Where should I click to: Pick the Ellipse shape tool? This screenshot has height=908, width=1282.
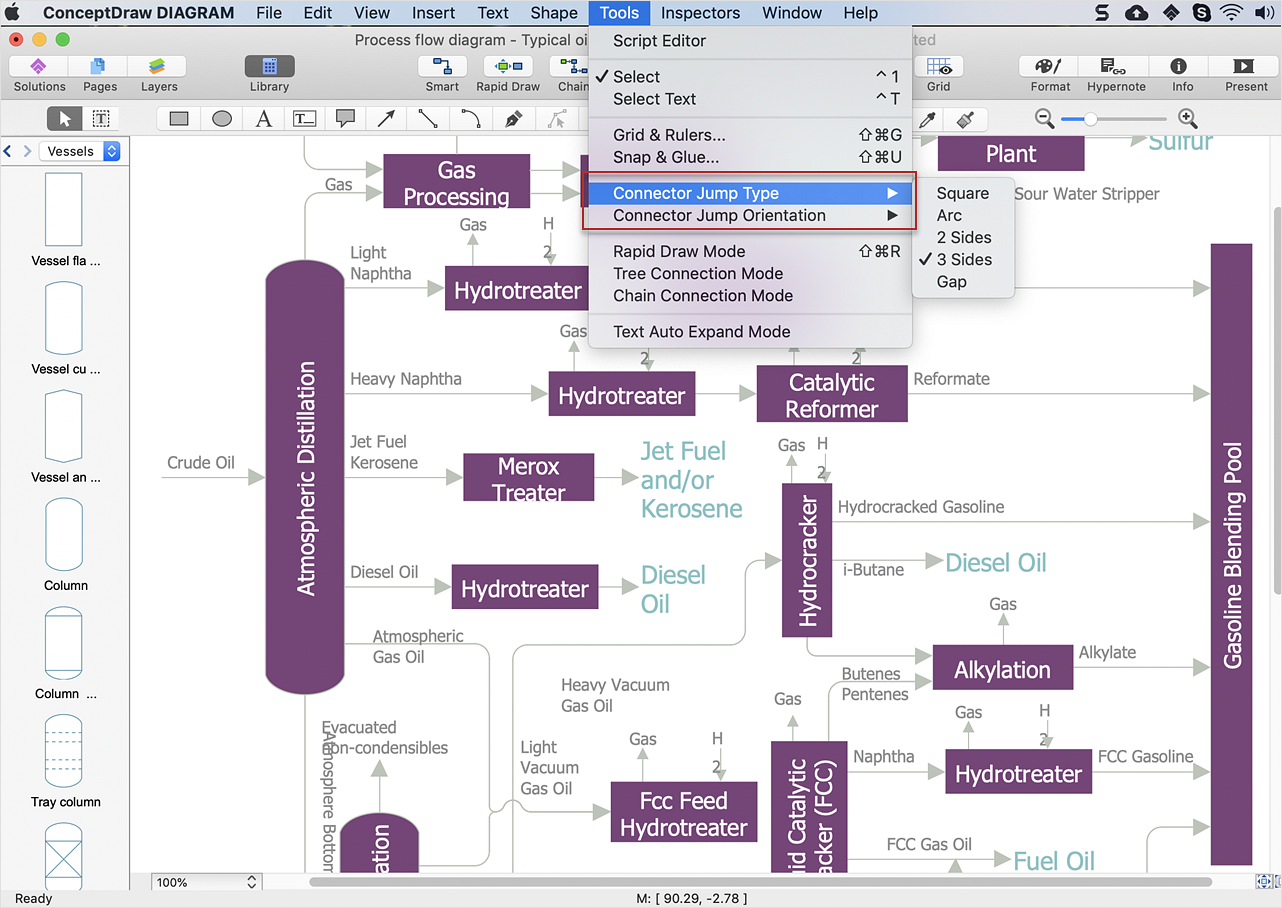pos(222,119)
